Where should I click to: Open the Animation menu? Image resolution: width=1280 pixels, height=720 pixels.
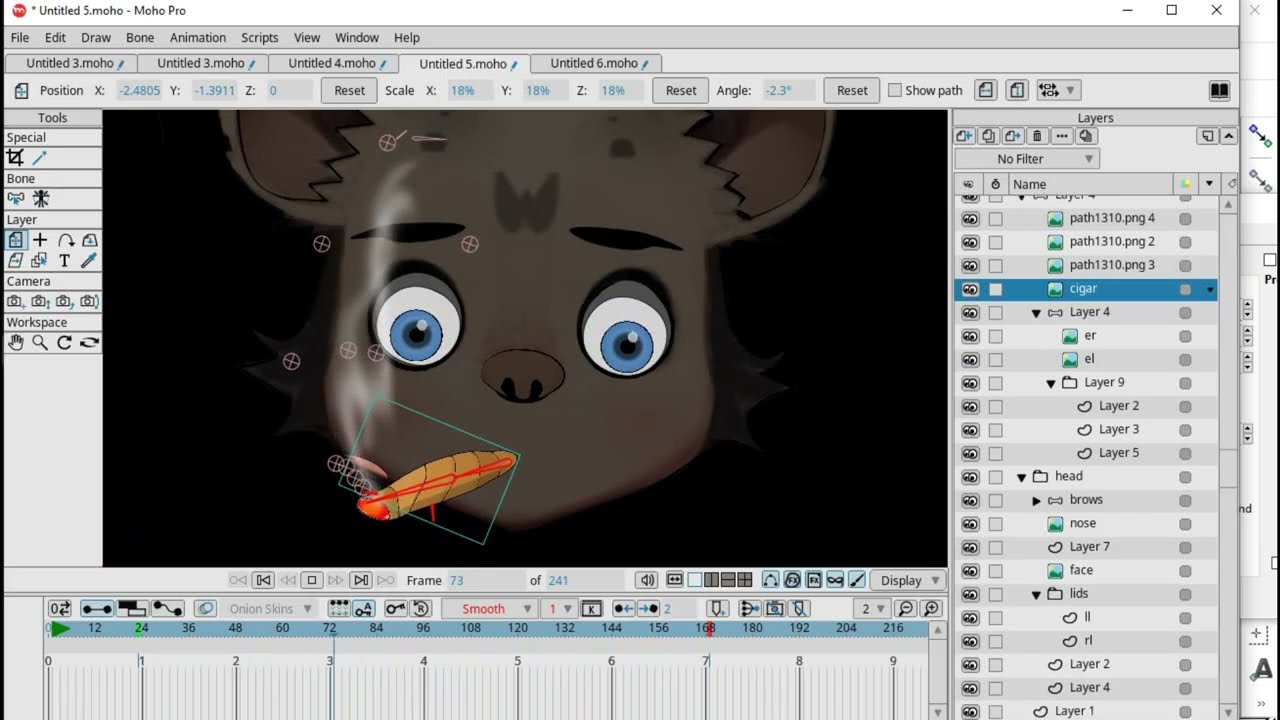point(198,37)
